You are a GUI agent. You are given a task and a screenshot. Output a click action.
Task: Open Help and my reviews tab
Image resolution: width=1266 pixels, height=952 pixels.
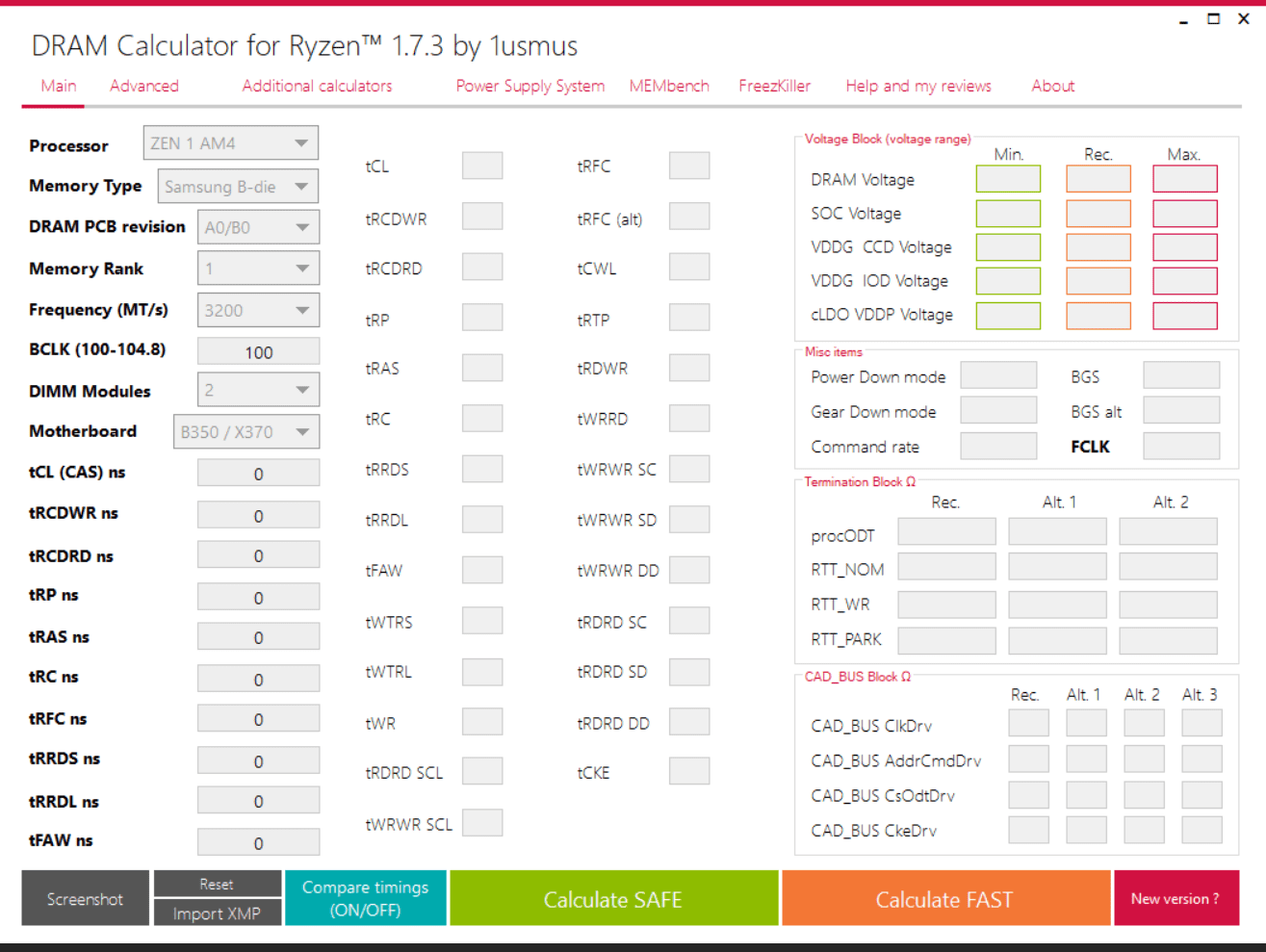(x=918, y=86)
